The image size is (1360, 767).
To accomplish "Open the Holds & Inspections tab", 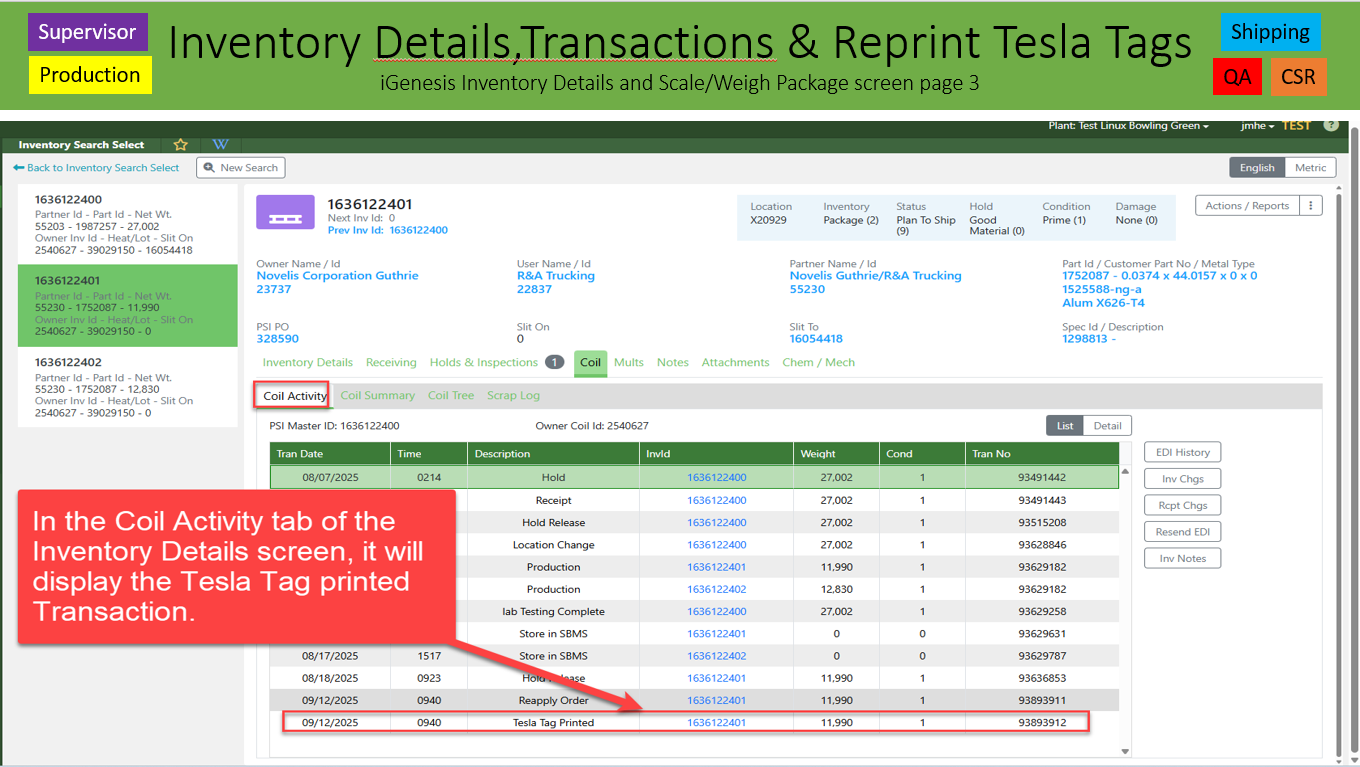I will click(x=484, y=362).
